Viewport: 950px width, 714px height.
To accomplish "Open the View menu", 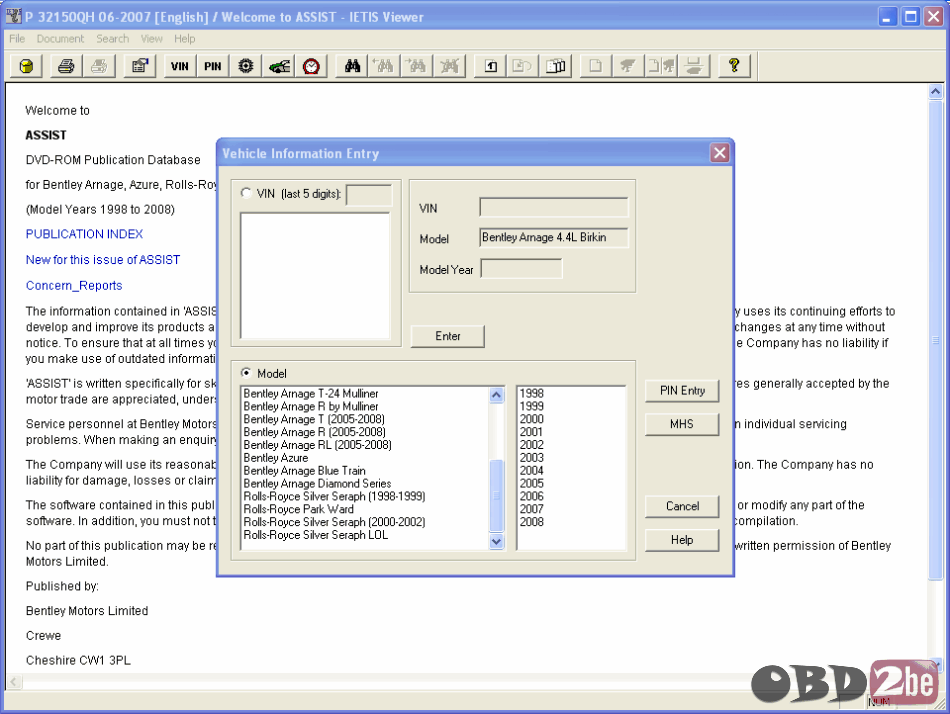I will (x=151, y=39).
